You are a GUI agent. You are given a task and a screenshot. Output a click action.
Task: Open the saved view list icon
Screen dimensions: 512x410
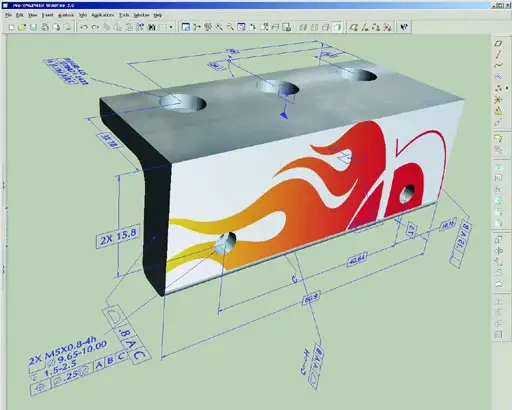point(264,27)
